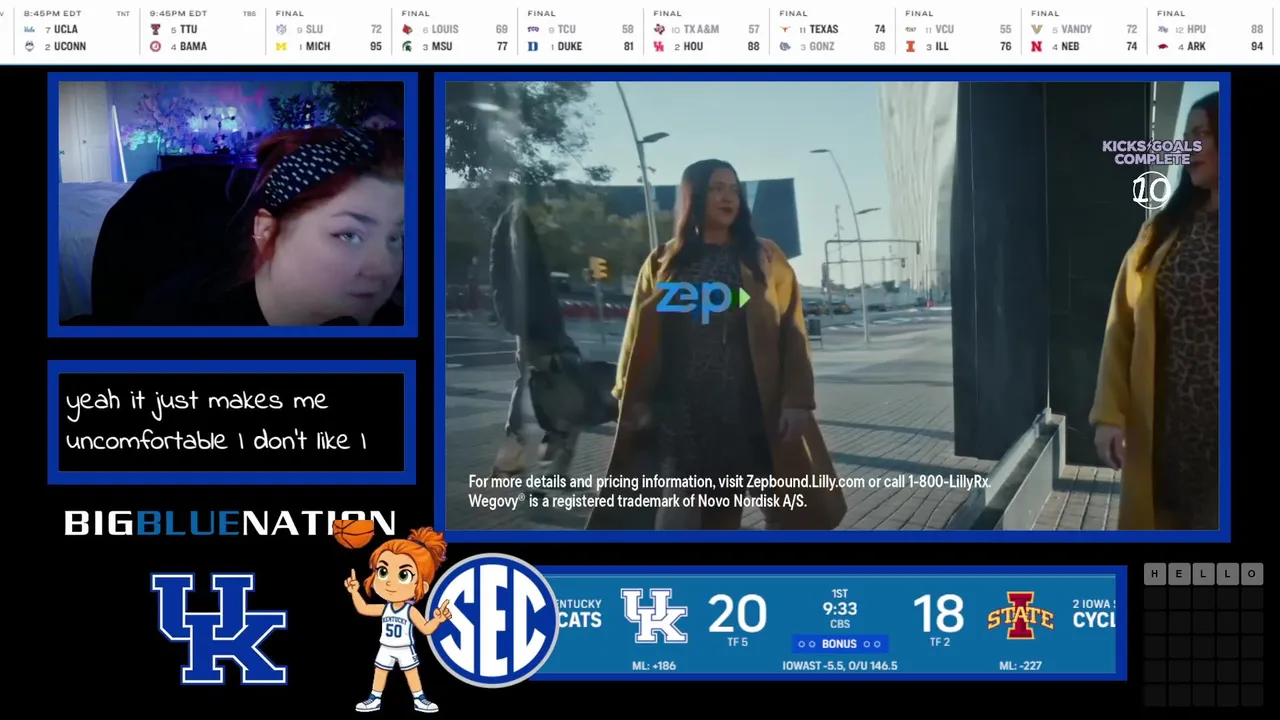Click the BONUS indicator in the scoreboard
The width and height of the screenshot is (1280, 720).
839,644
